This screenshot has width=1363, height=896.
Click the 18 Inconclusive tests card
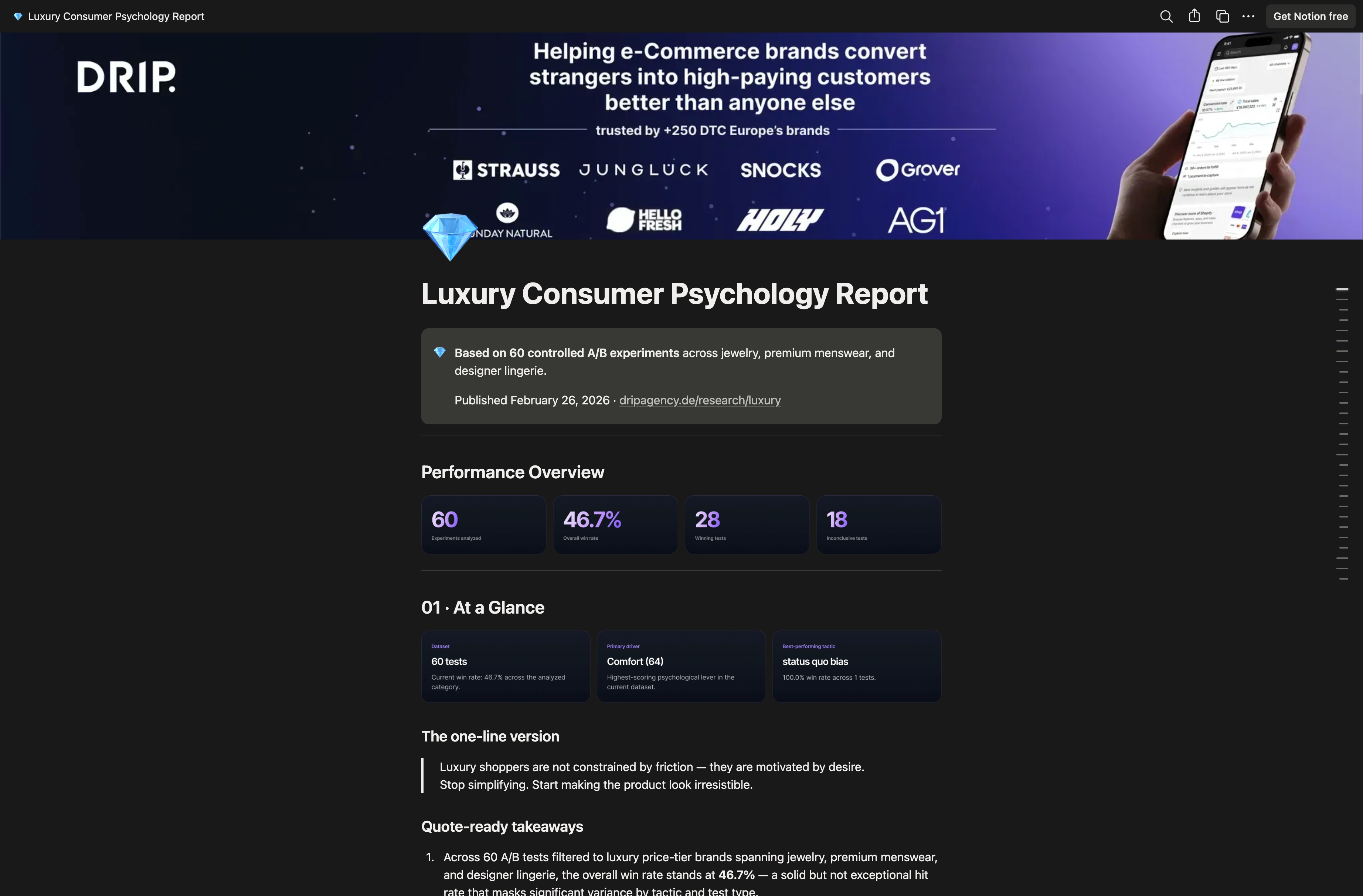pos(878,525)
